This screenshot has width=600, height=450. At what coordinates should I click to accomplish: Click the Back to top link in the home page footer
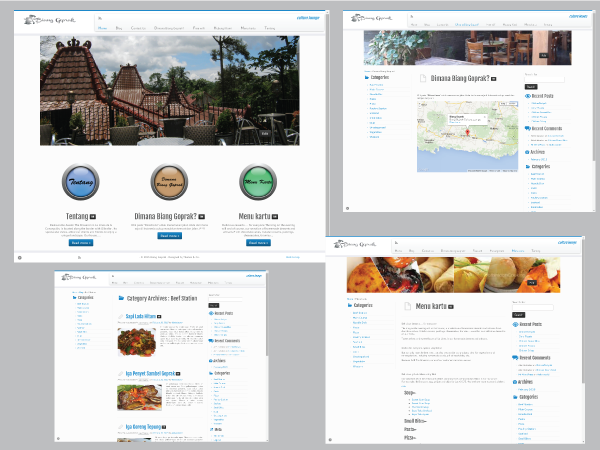[293, 257]
